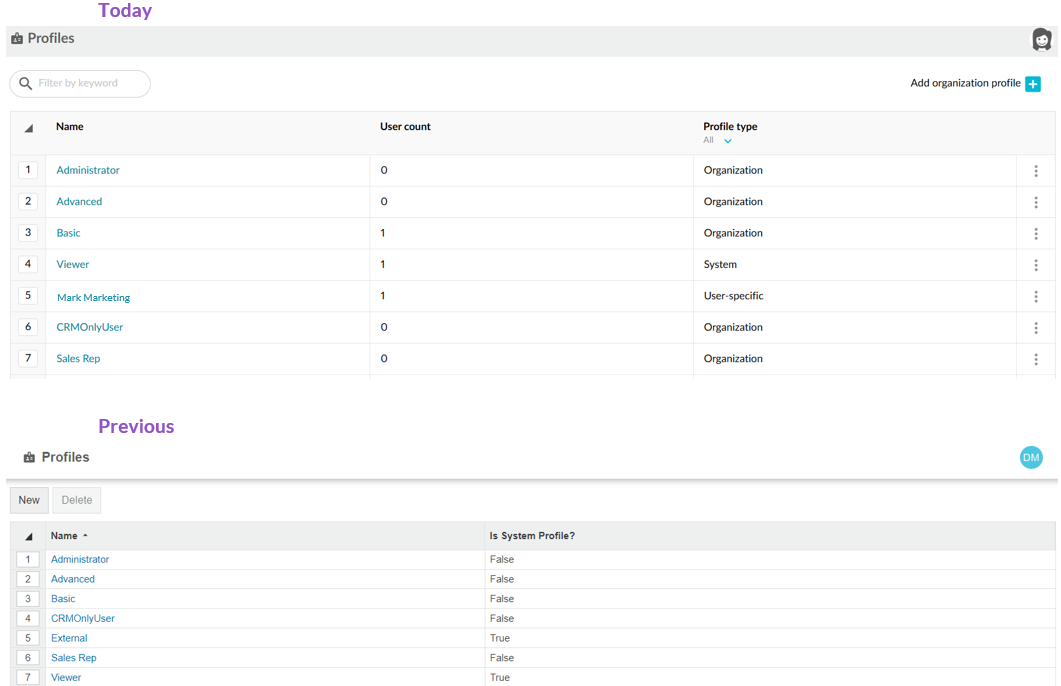
Task: Open the user avatar at top right
Action: 1041,39
